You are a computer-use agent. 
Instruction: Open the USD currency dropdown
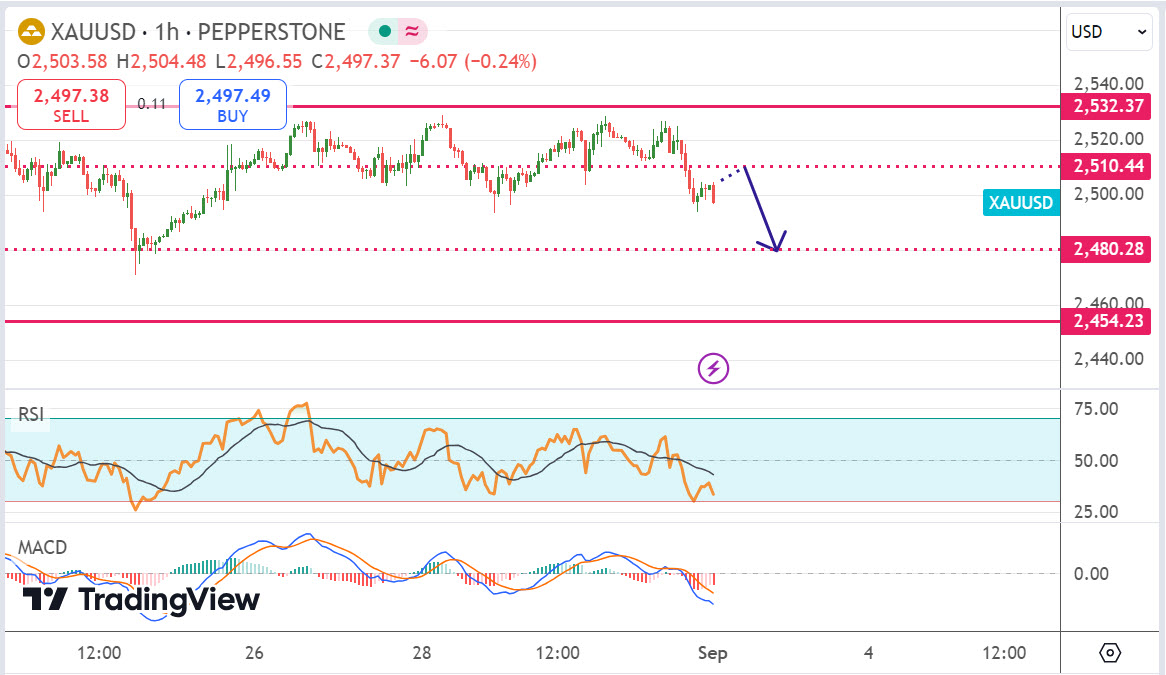tap(1110, 32)
